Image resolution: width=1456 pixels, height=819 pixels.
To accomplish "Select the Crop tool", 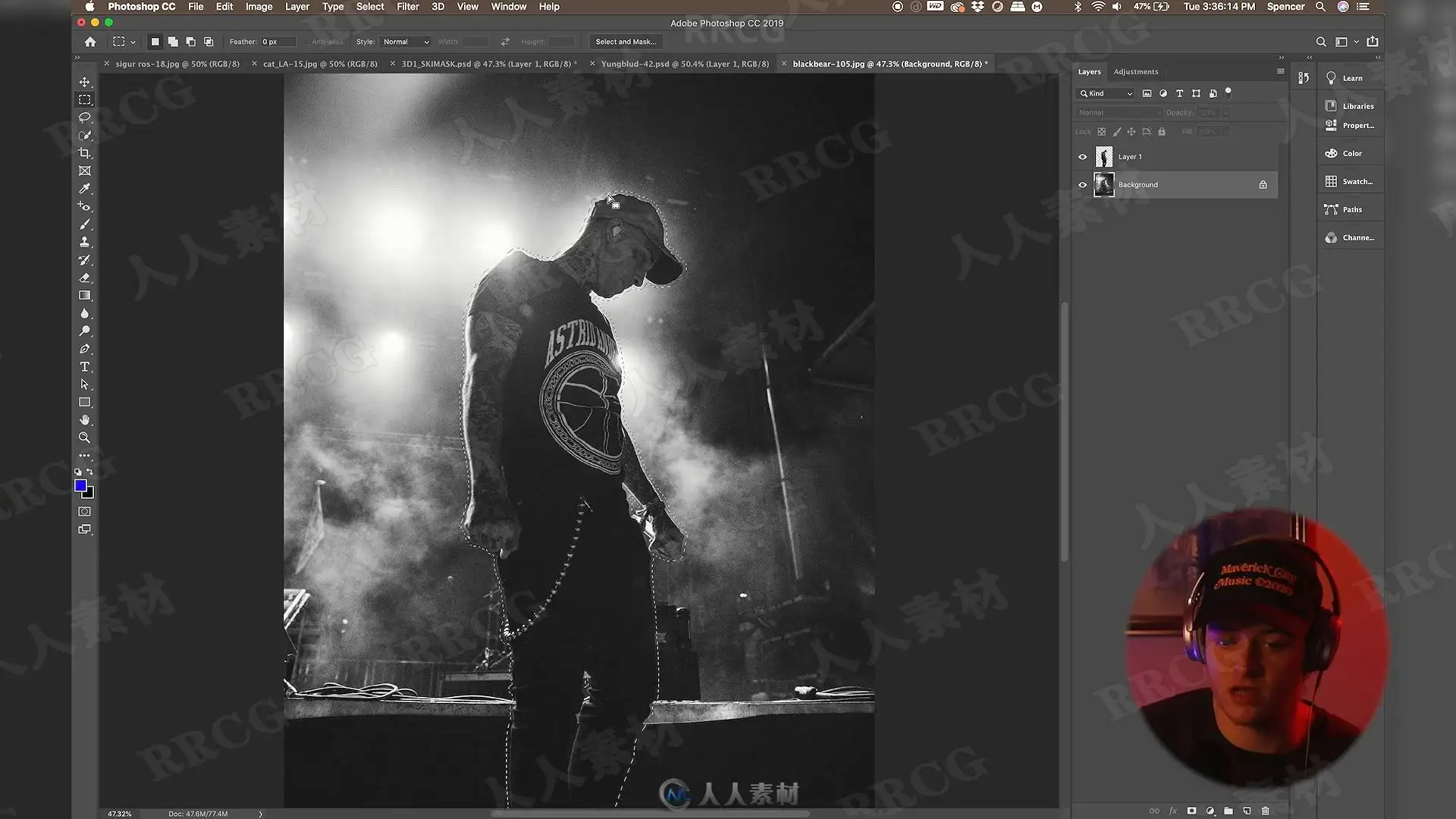I will [x=84, y=153].
